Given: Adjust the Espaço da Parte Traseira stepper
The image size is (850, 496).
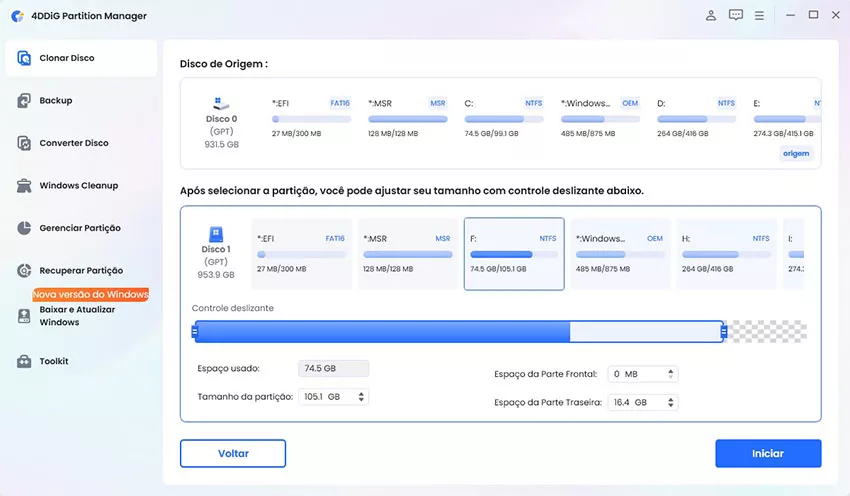Looking at the screenshot, I should pyautogui.click(x=671, y=402).
